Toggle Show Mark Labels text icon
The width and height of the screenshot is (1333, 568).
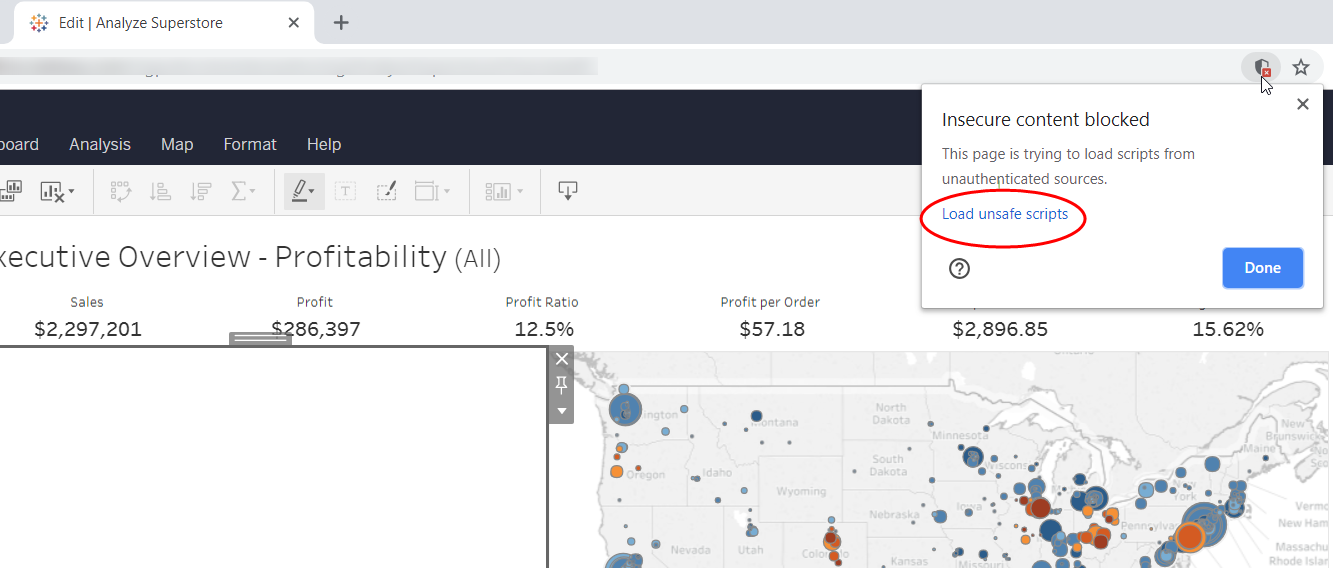345,191
